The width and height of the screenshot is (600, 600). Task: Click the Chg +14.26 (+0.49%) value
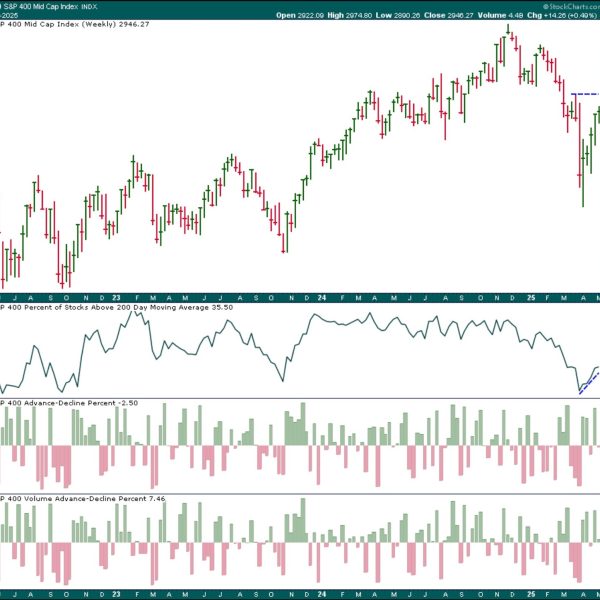pos(562,15)
